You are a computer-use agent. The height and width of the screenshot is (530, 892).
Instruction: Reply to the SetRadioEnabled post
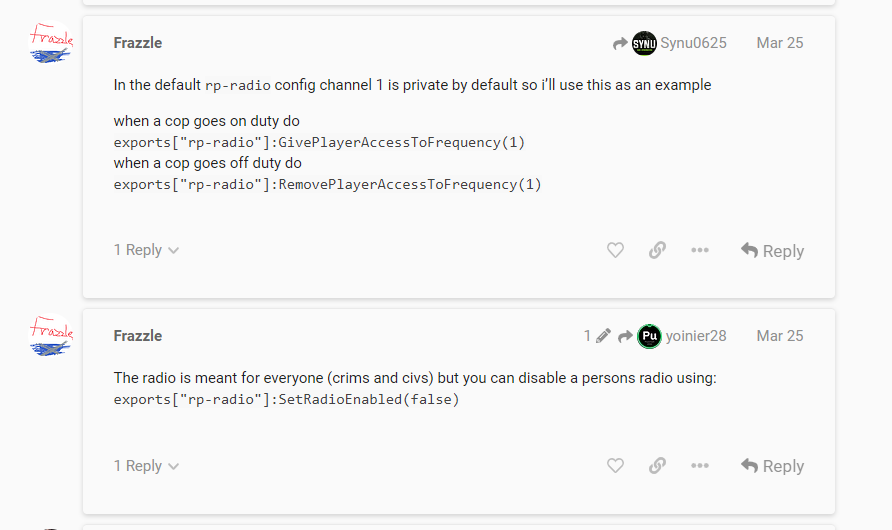click(x=772, y=466)
